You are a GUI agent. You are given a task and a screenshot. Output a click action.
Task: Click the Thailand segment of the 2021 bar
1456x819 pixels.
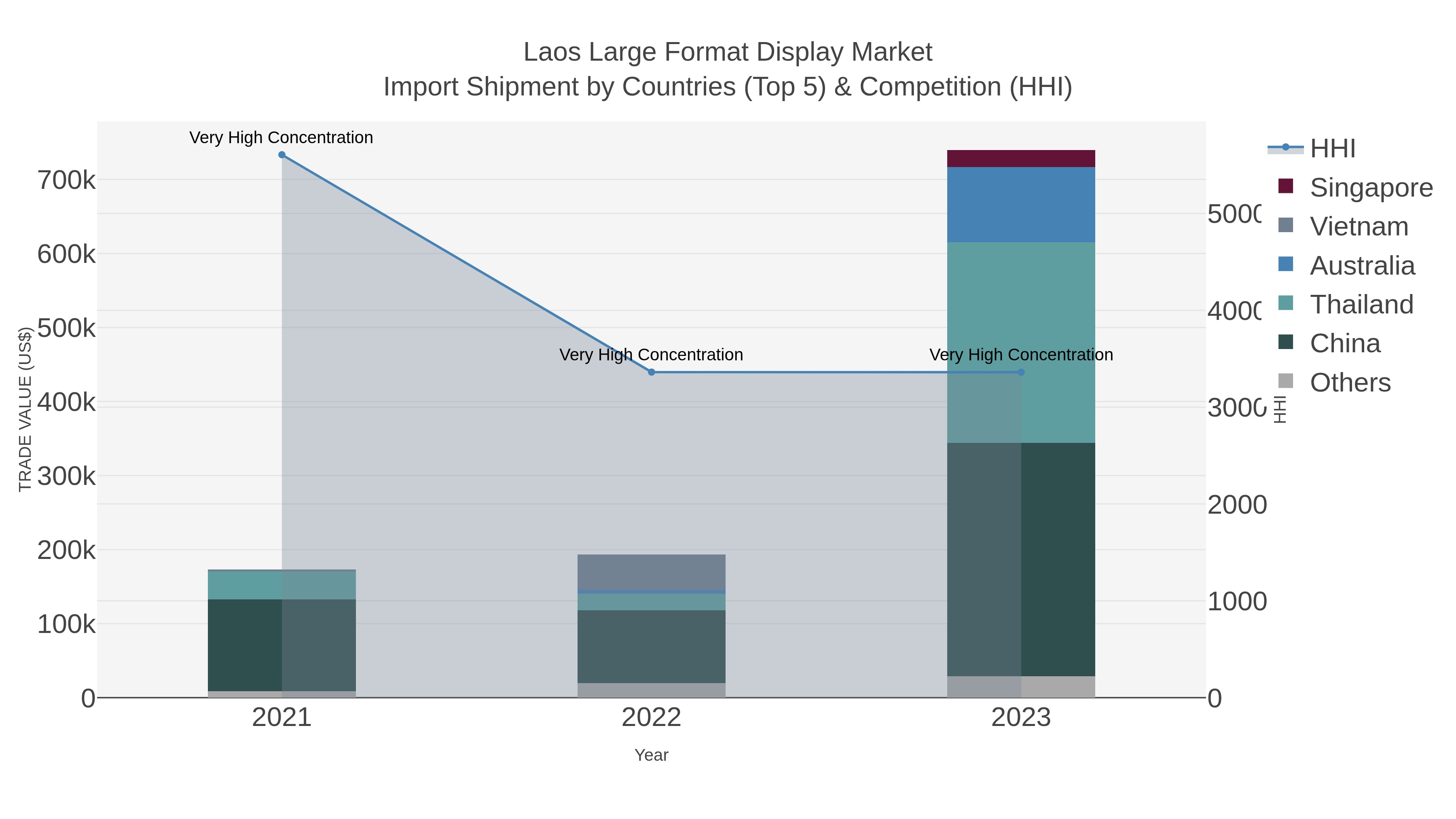[282, 586]
